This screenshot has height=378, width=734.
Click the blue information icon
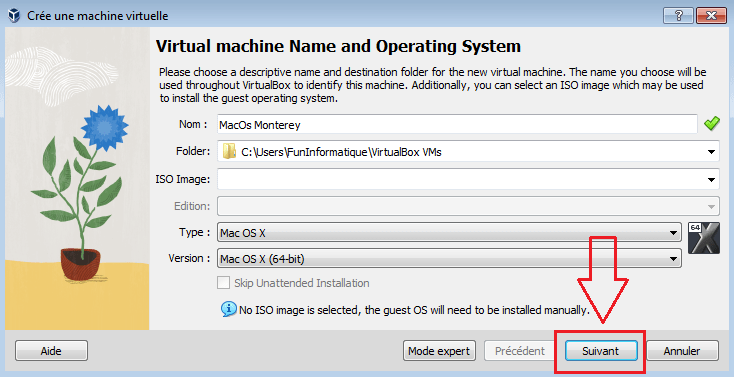[228, 309]
